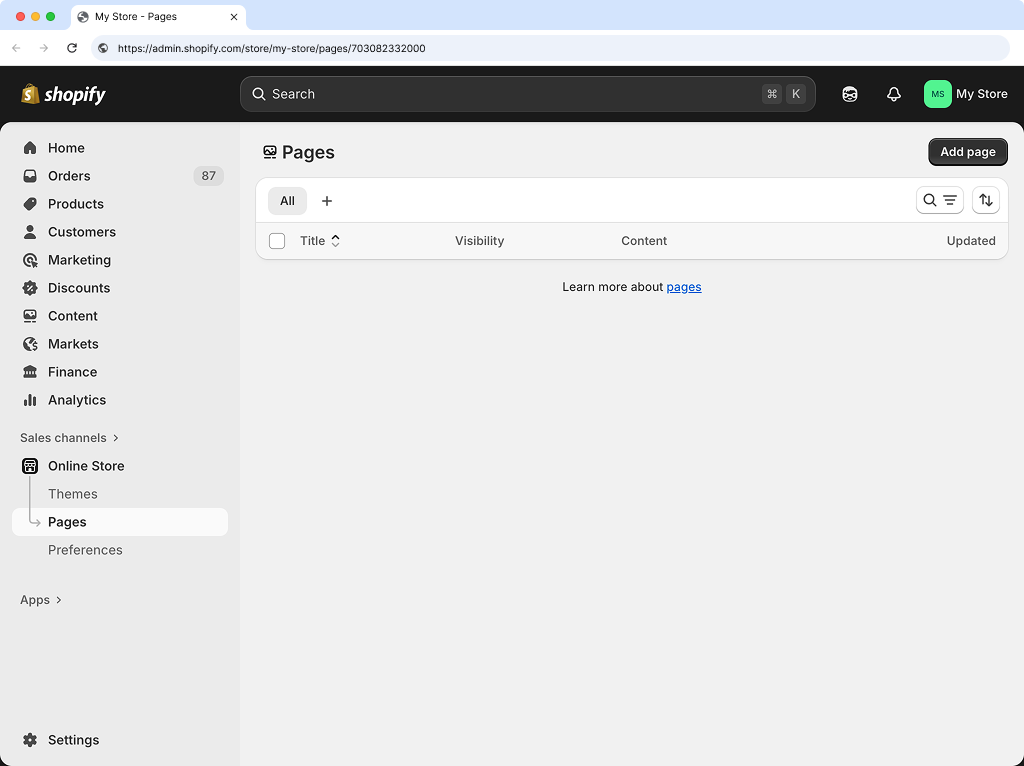Click the Add page button

967,151
